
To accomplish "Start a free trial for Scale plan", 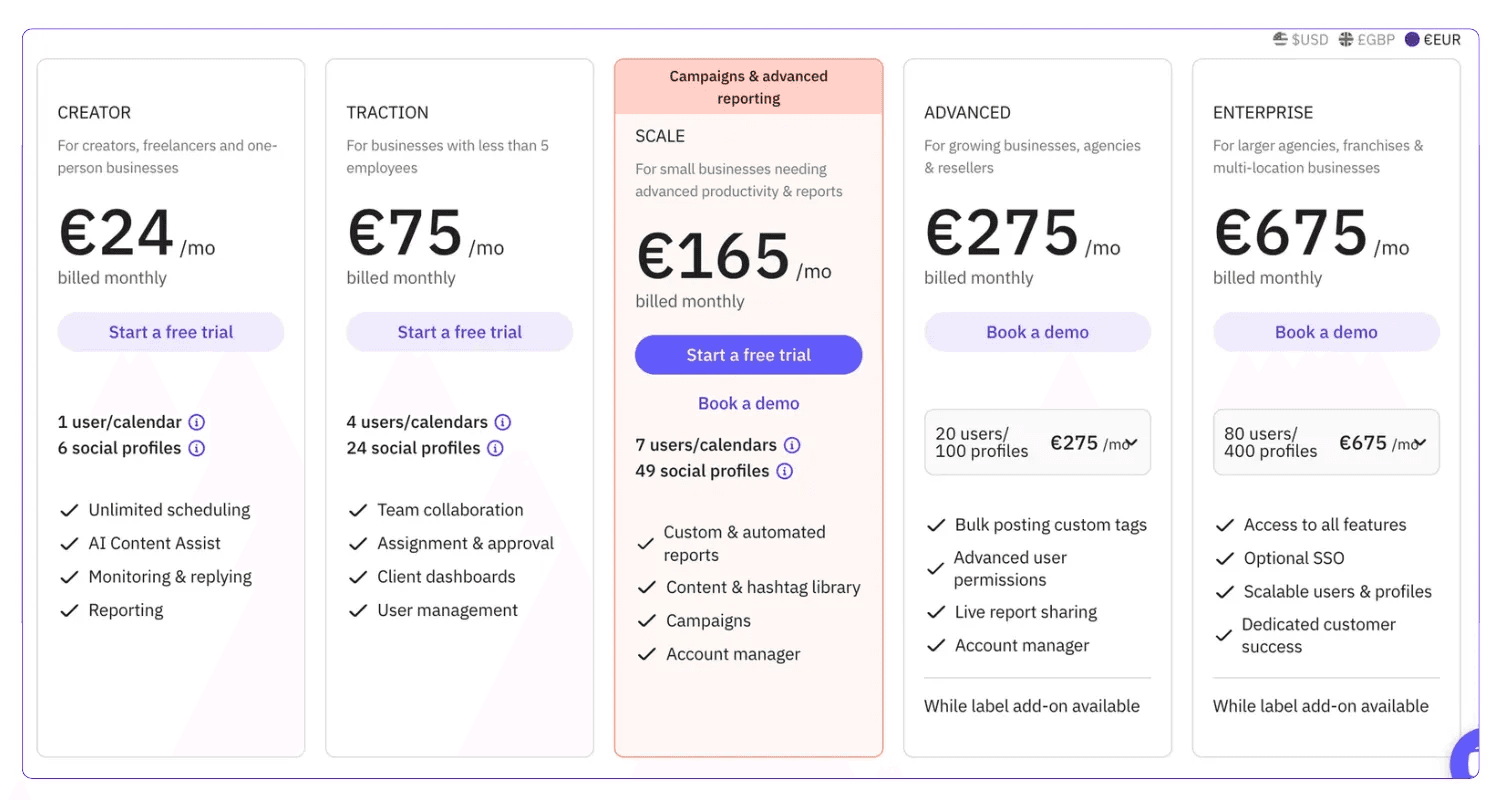I will [749, 355].
